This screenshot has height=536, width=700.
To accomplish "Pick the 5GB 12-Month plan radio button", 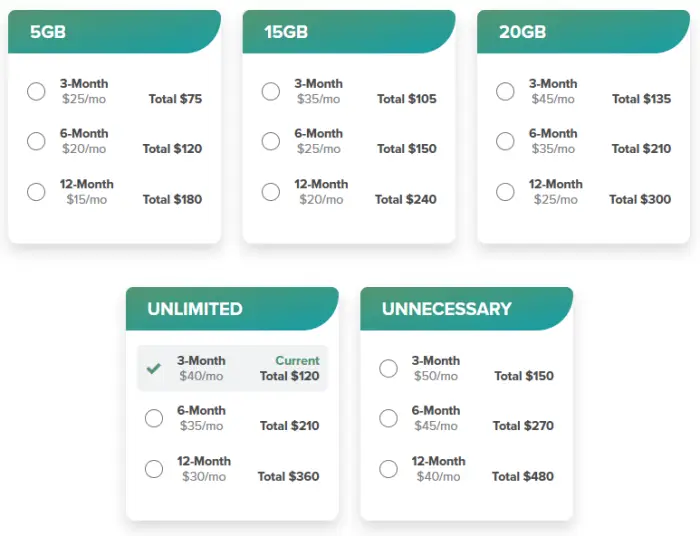I will [x=36, y=191].
